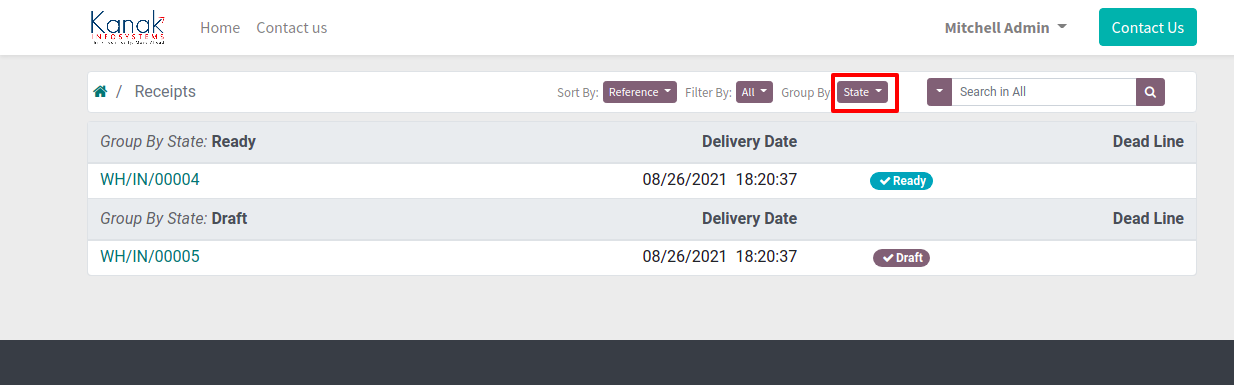Click the Draft status badge
1234x385 pixels.
coord(902,257)
